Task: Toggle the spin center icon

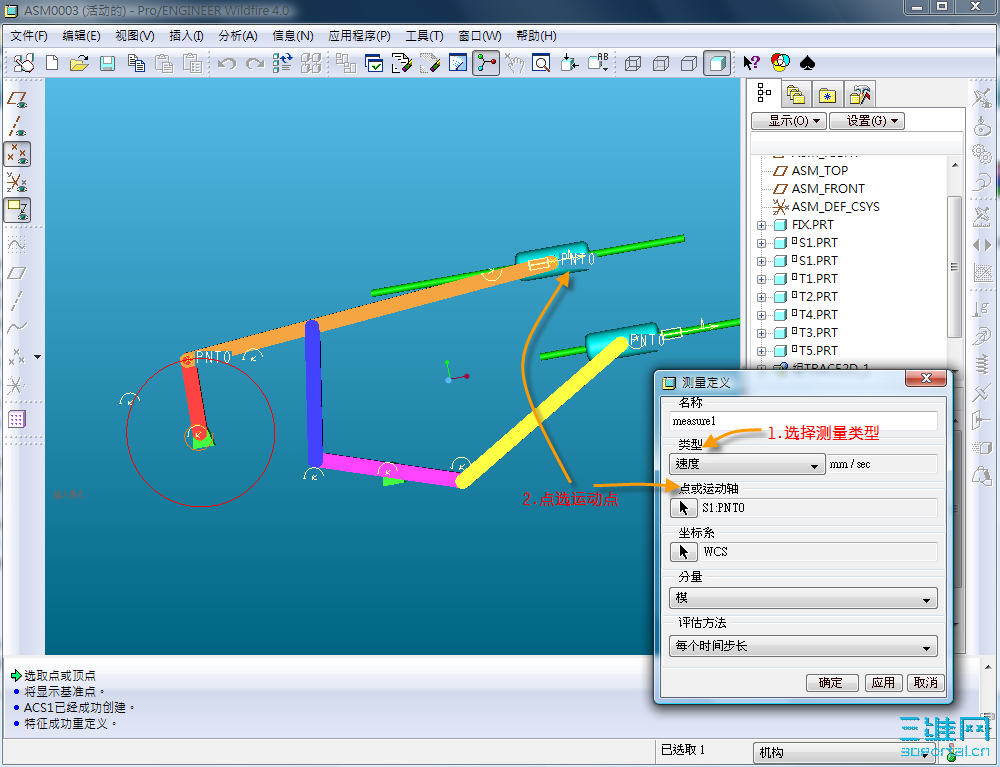Action: 486,63
